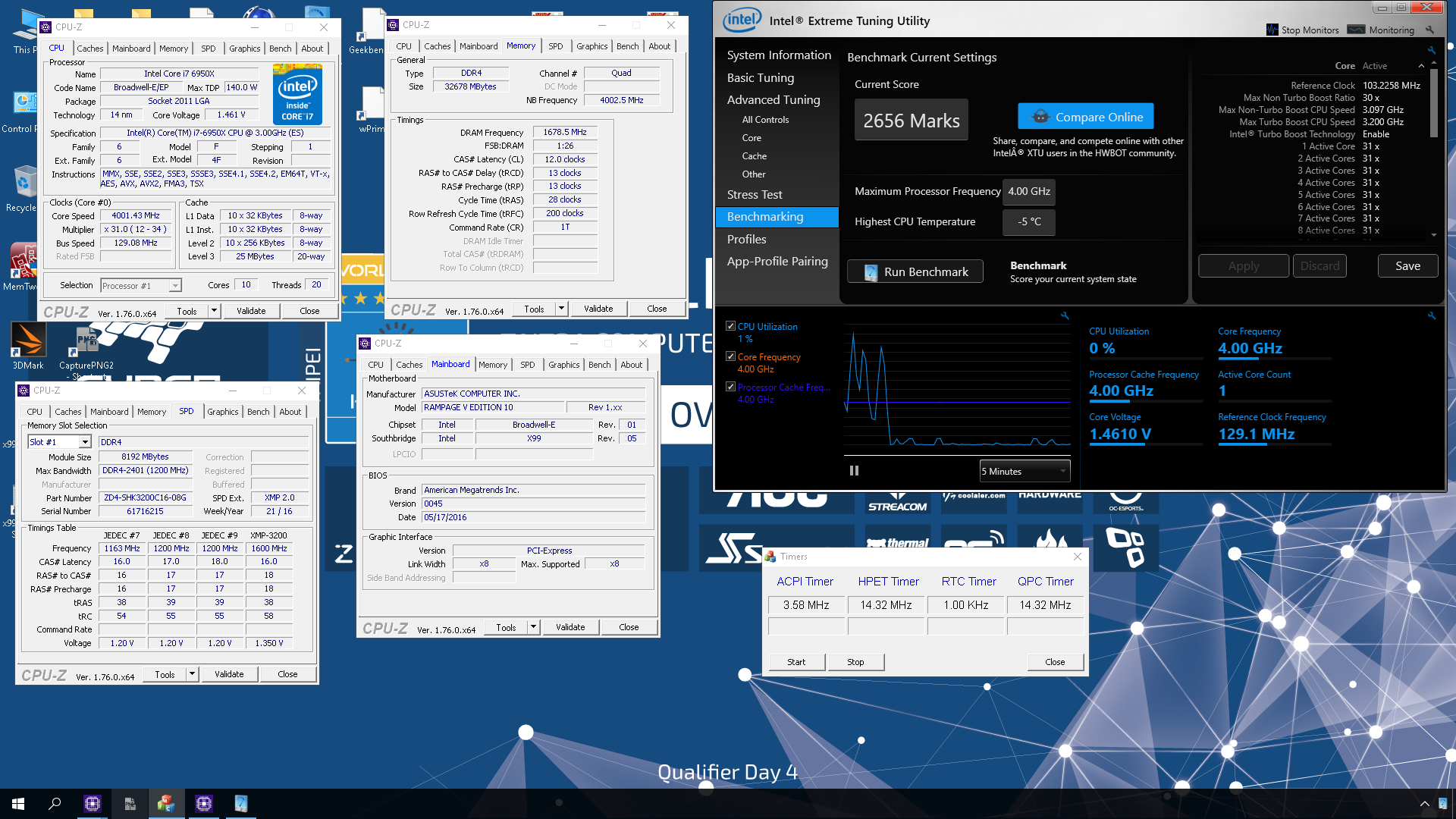Screen dimensions: 1456x819
Task: Open XTU settings wrench in title bar
Action: click(x=1429, y=30)
